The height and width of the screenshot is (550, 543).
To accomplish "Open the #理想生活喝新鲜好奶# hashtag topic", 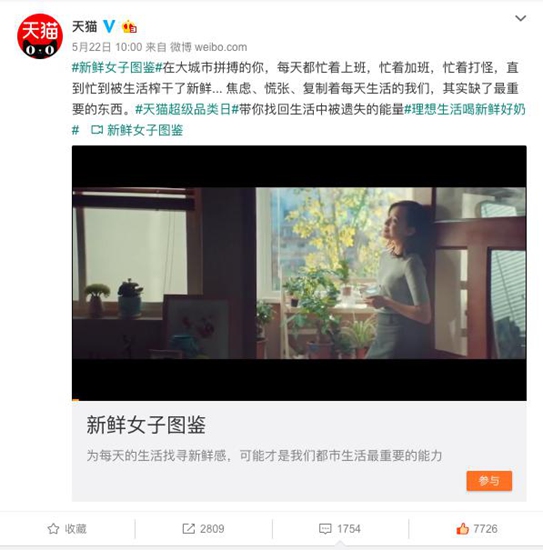I will (x=465, y=109).
